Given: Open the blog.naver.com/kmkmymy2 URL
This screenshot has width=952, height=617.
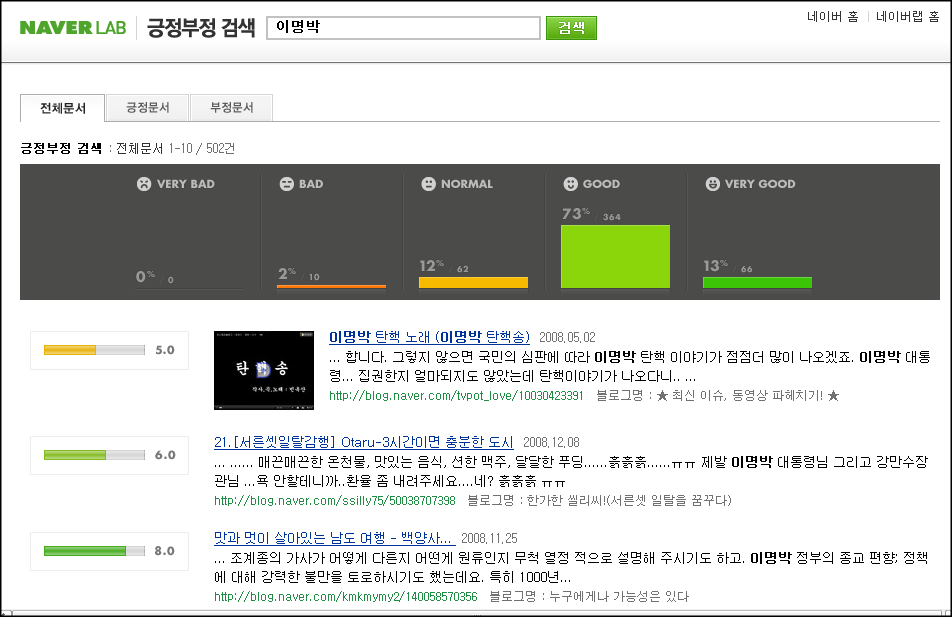Looking at the screenshot, I should 345,596.
